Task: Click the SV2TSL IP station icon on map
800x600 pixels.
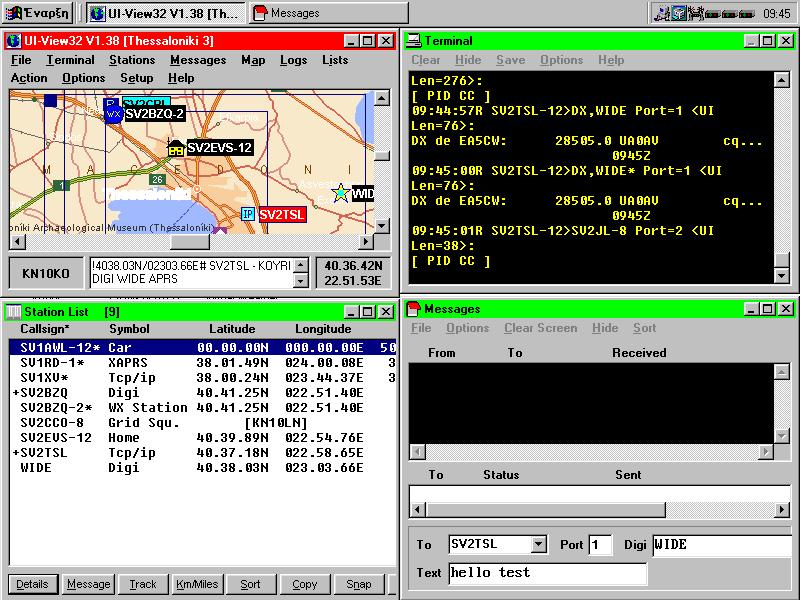Action: point(248,214)
